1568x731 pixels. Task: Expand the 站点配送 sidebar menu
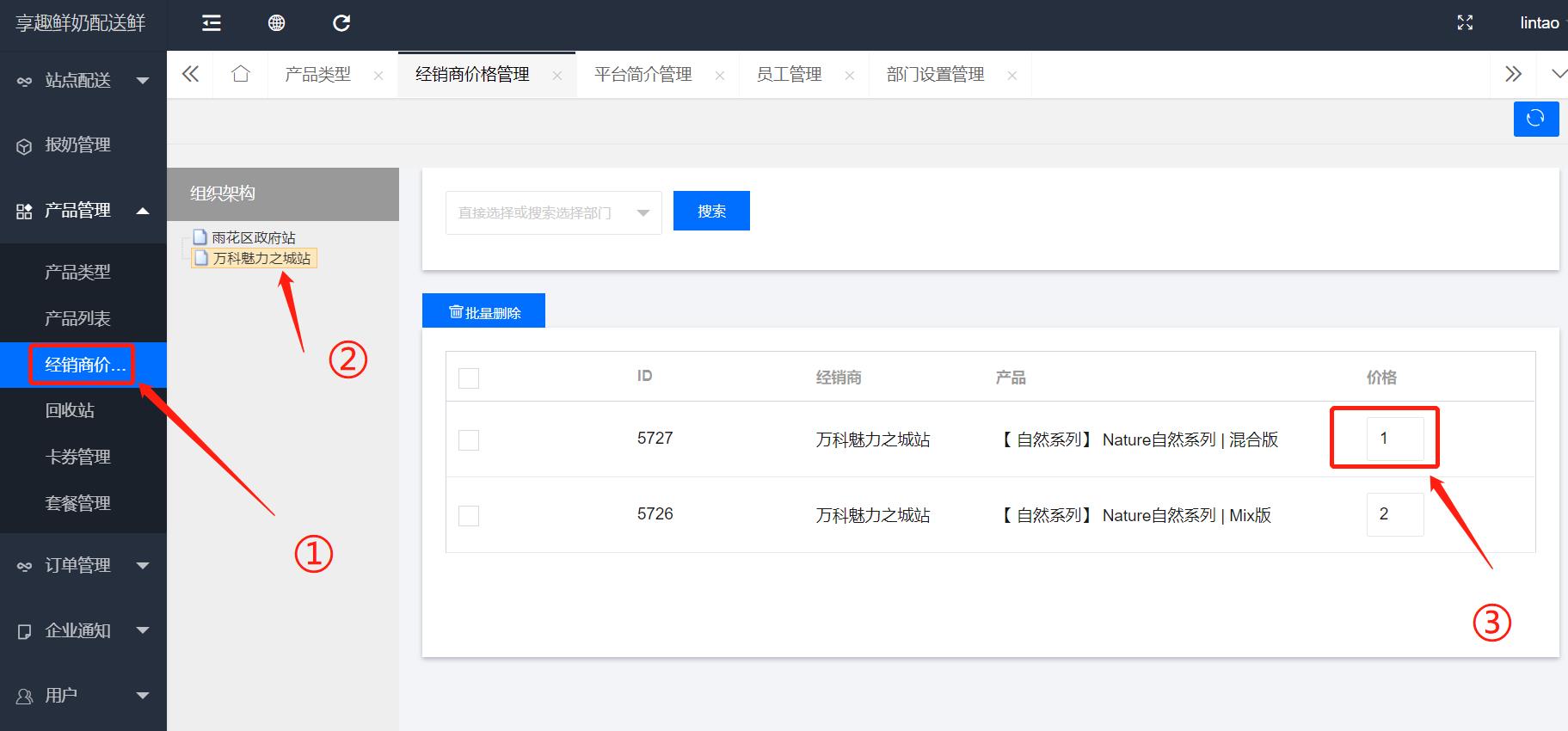83,81
